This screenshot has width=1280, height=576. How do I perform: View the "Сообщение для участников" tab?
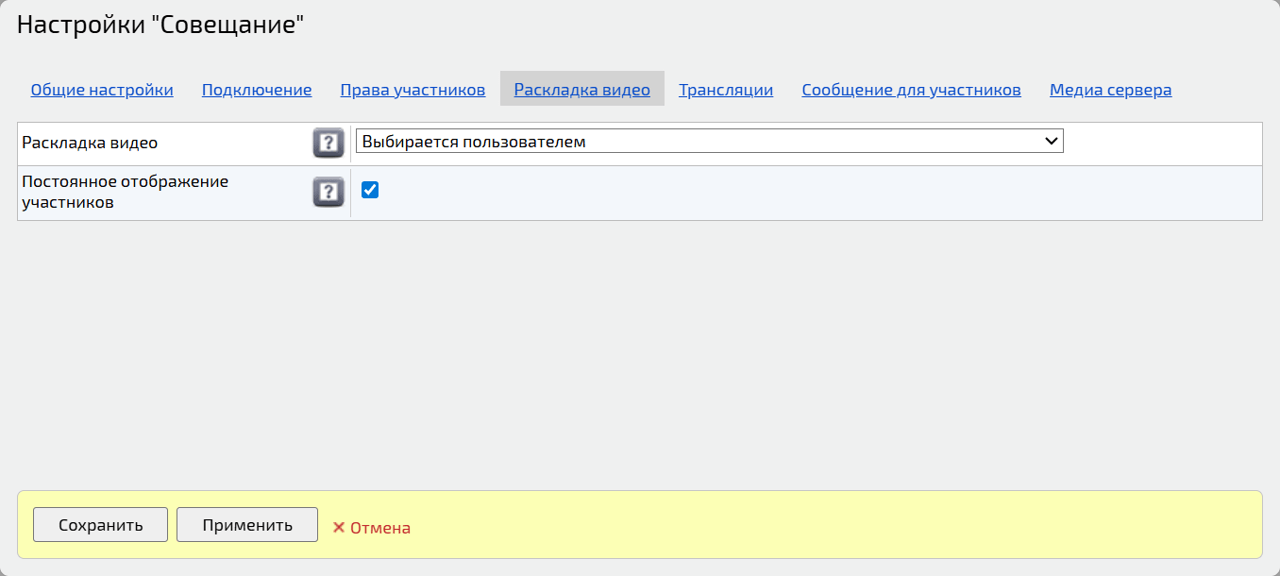pos(910,89)
